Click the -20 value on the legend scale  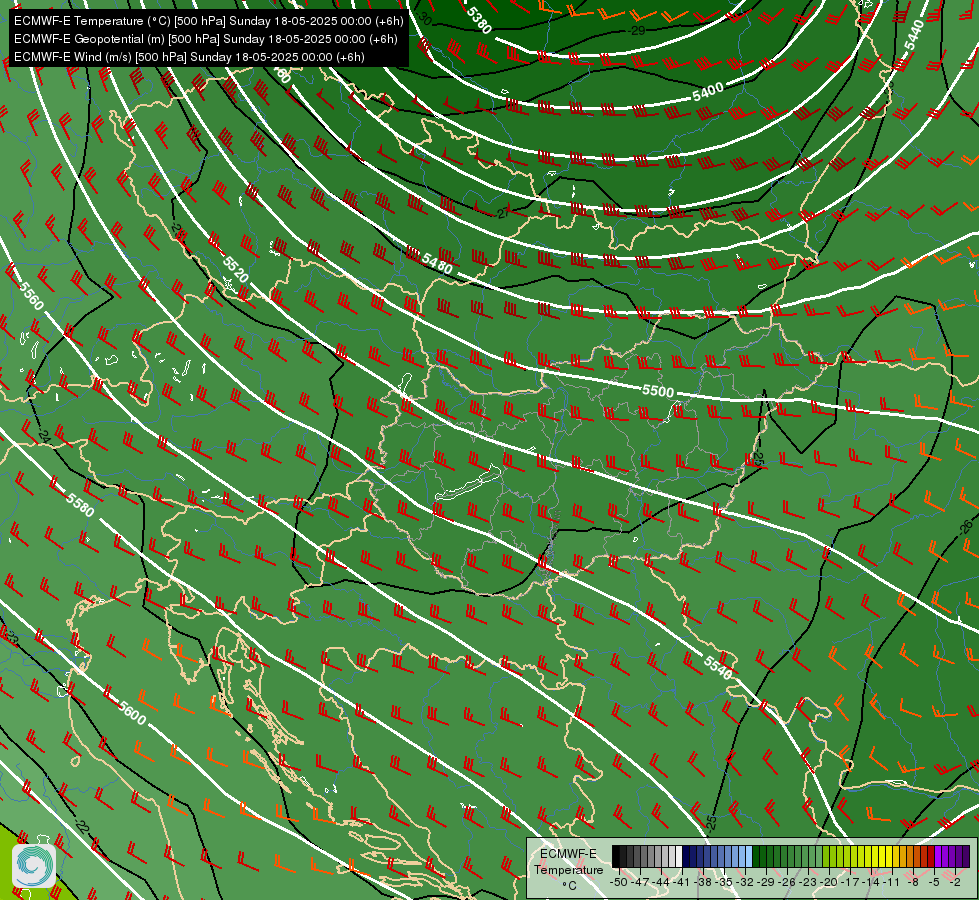[x=829, y=882]
